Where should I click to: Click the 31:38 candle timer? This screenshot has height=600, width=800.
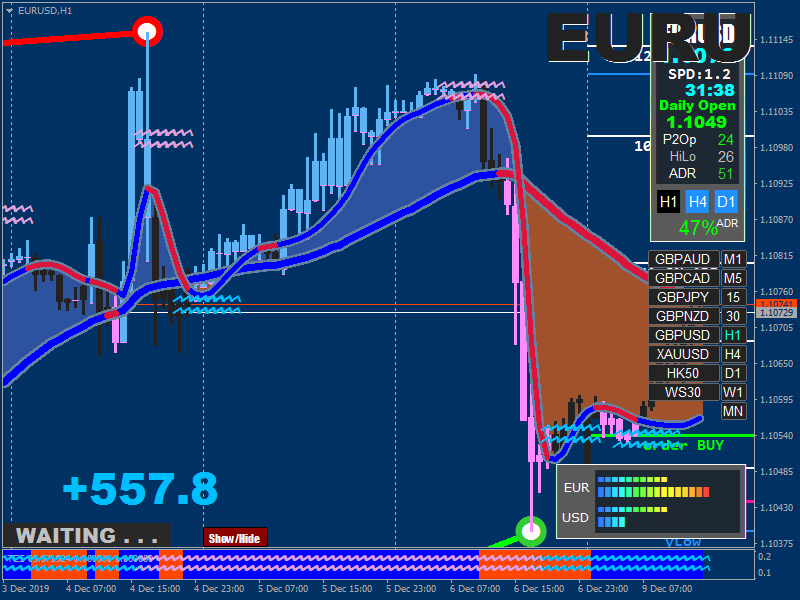click(710, 90)
